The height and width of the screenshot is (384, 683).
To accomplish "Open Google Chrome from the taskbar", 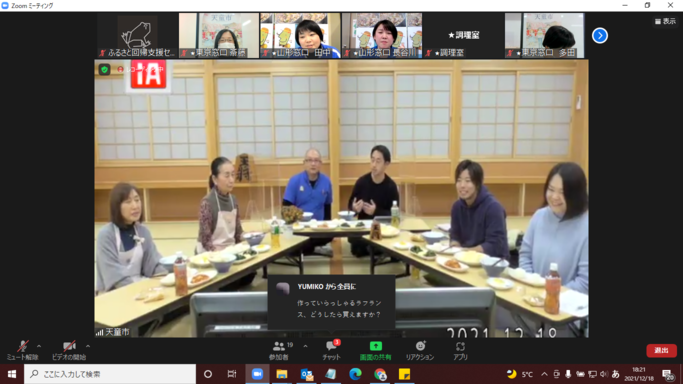I will click(x=380, y=374).
